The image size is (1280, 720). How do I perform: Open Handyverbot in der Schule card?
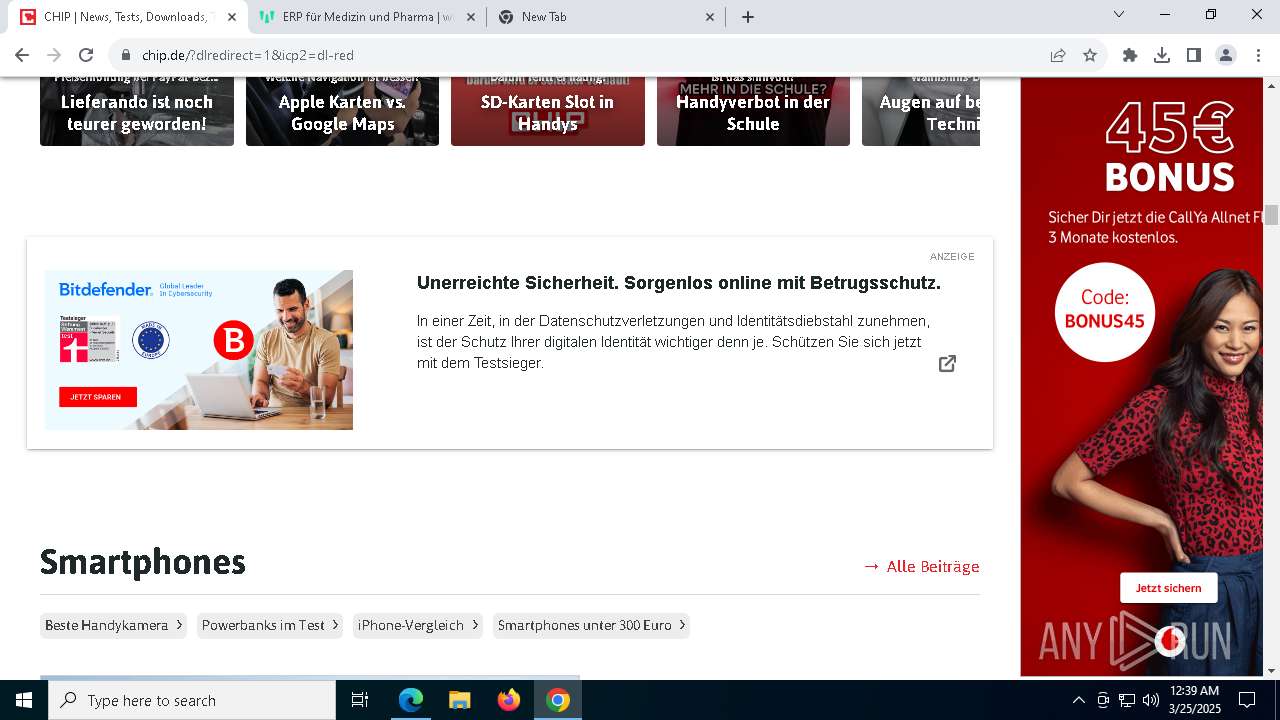coord(753,112)
